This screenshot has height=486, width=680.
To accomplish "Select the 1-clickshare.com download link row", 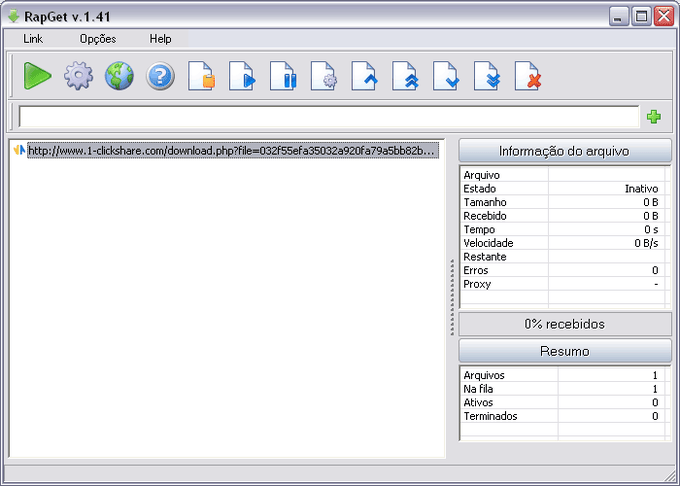I will [x=233, y=150].
